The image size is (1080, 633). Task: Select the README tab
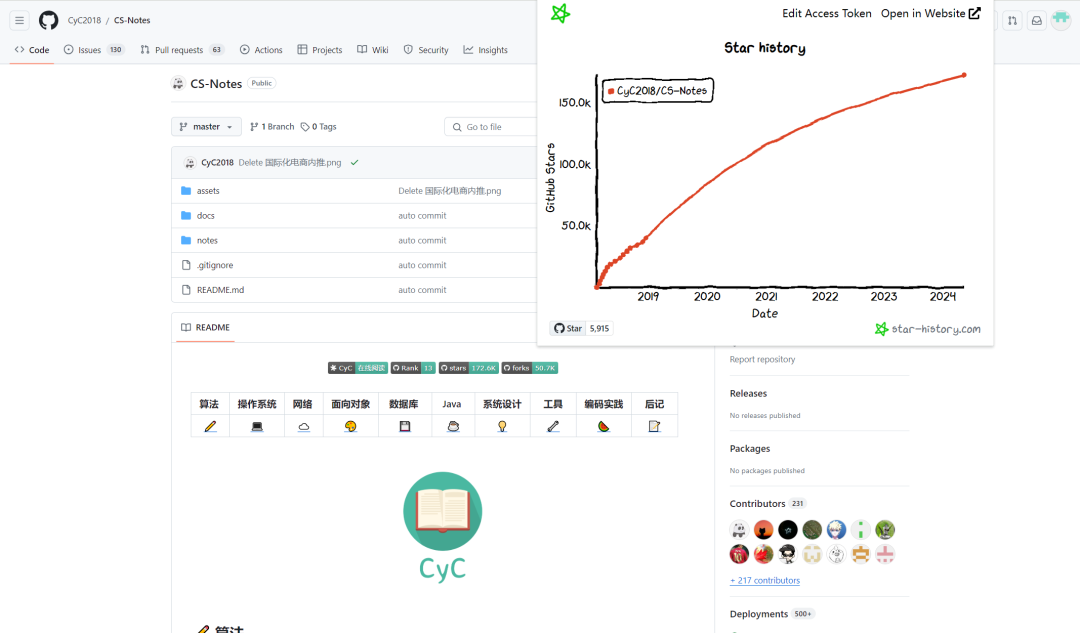point(205,327)
